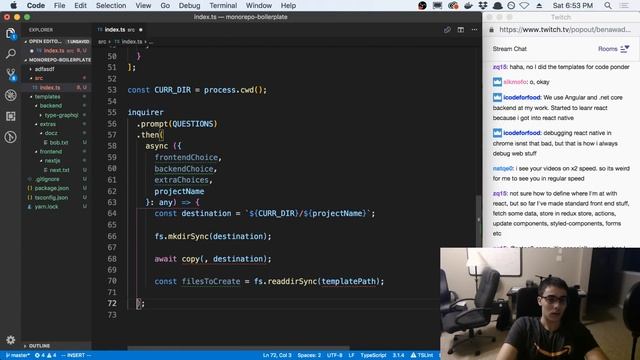Screen dimensions: 640x360
Task: Select index.ts under src folder
Action: coord(49,87)
